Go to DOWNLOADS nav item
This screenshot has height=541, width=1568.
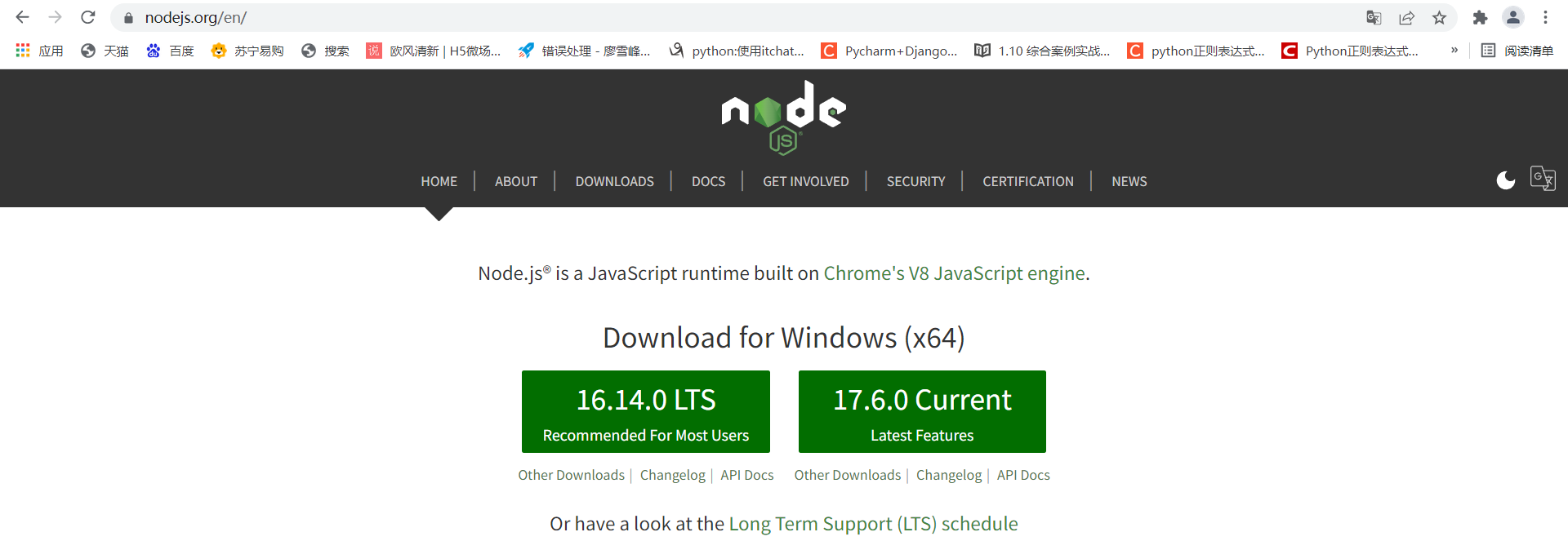tap(614, 181)
